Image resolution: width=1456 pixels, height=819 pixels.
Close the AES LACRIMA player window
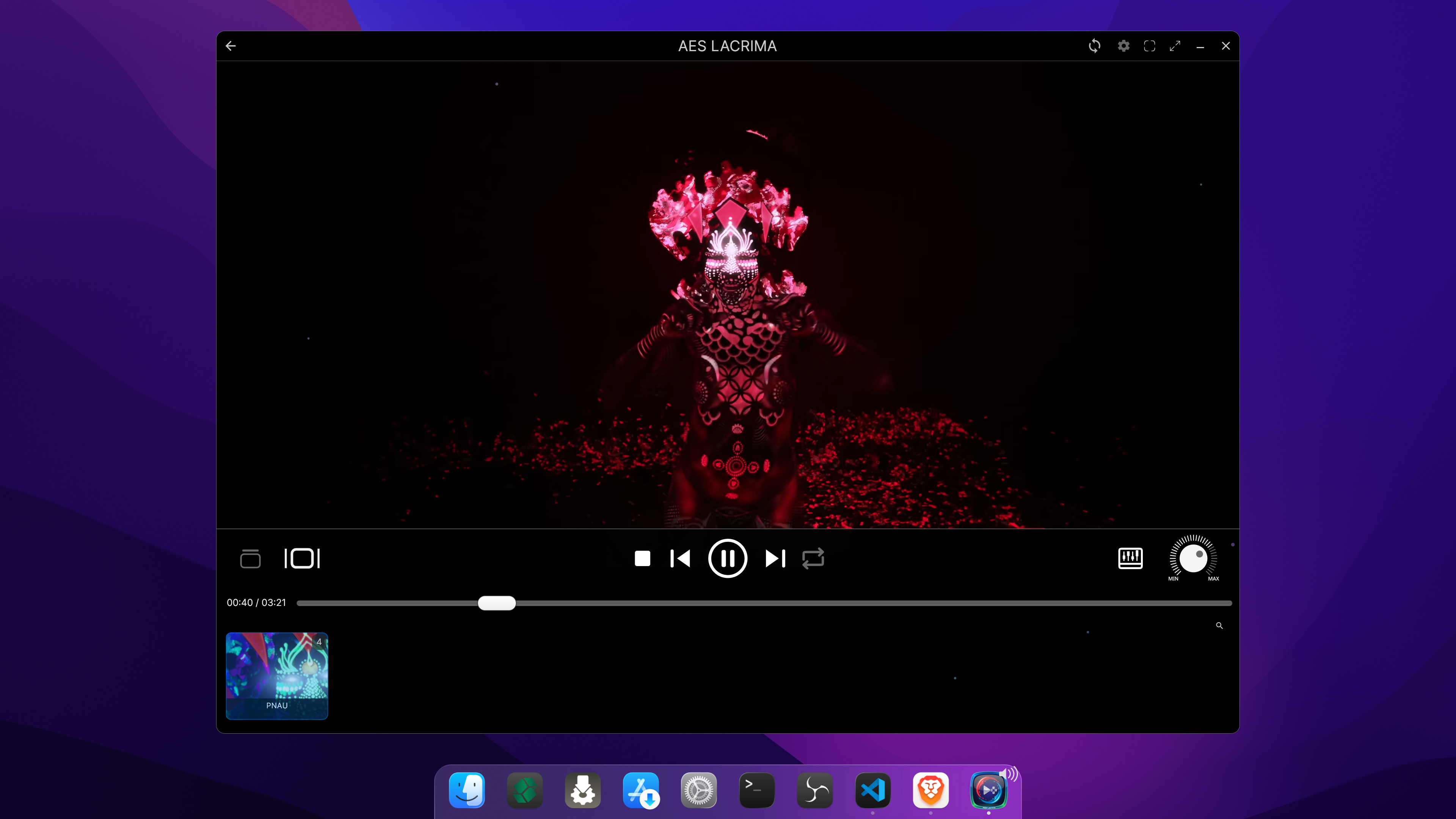pyautogui.click(x=1225, y=46)
